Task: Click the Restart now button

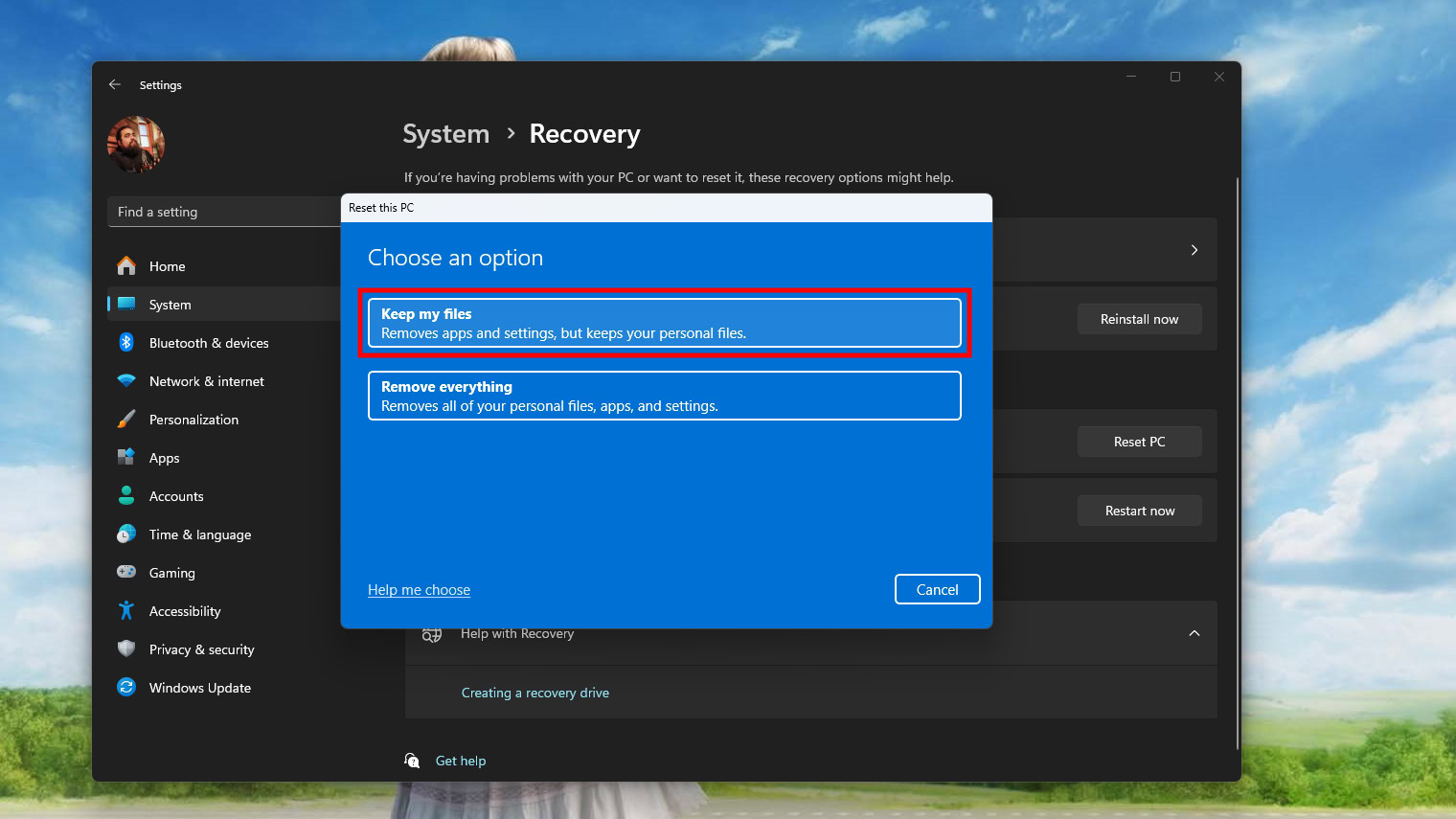Action: (1139, 511)
